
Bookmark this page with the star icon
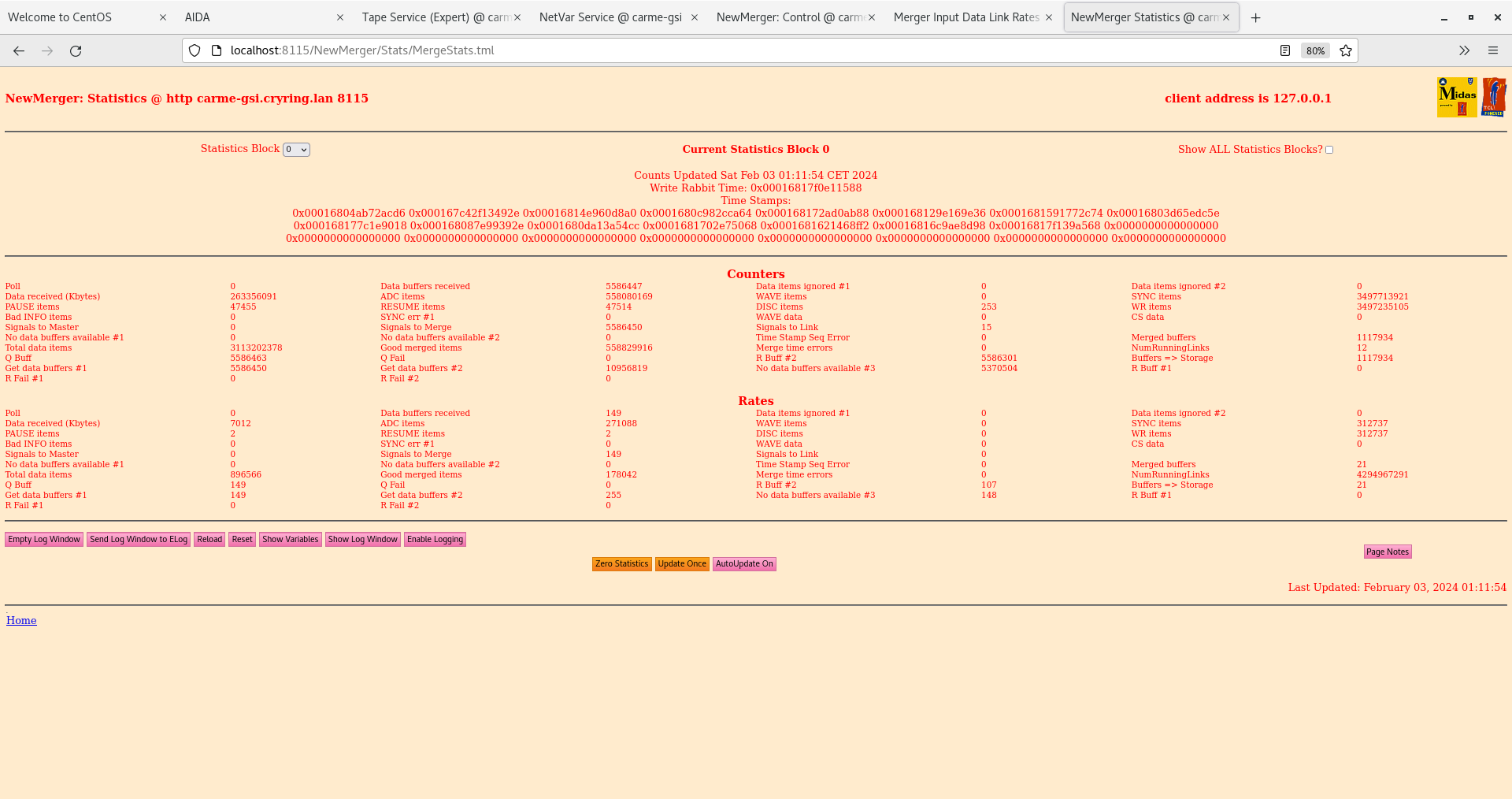pyautogui.click(x=1346, y=50)
